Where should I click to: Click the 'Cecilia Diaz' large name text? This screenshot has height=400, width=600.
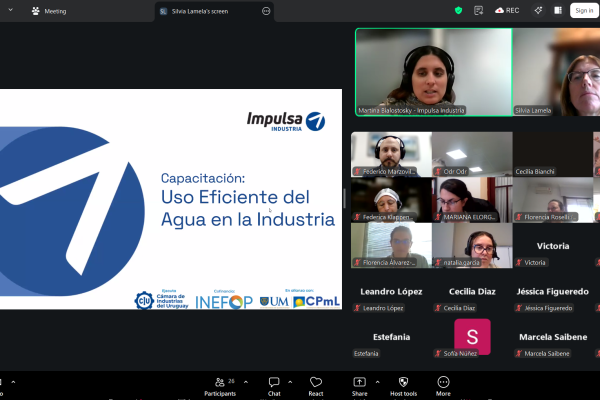click(x=472, y=292)
